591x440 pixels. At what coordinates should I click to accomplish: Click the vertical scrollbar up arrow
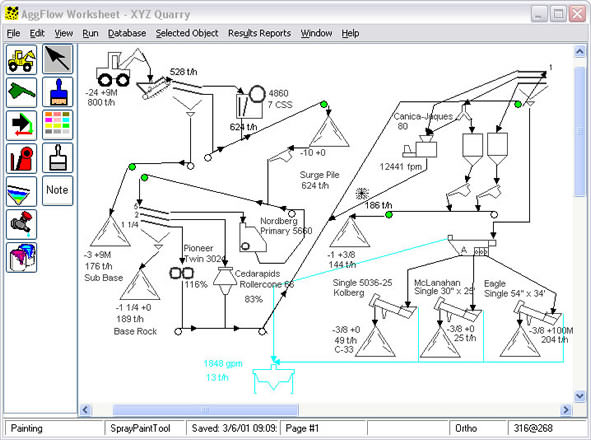point(580,51)
